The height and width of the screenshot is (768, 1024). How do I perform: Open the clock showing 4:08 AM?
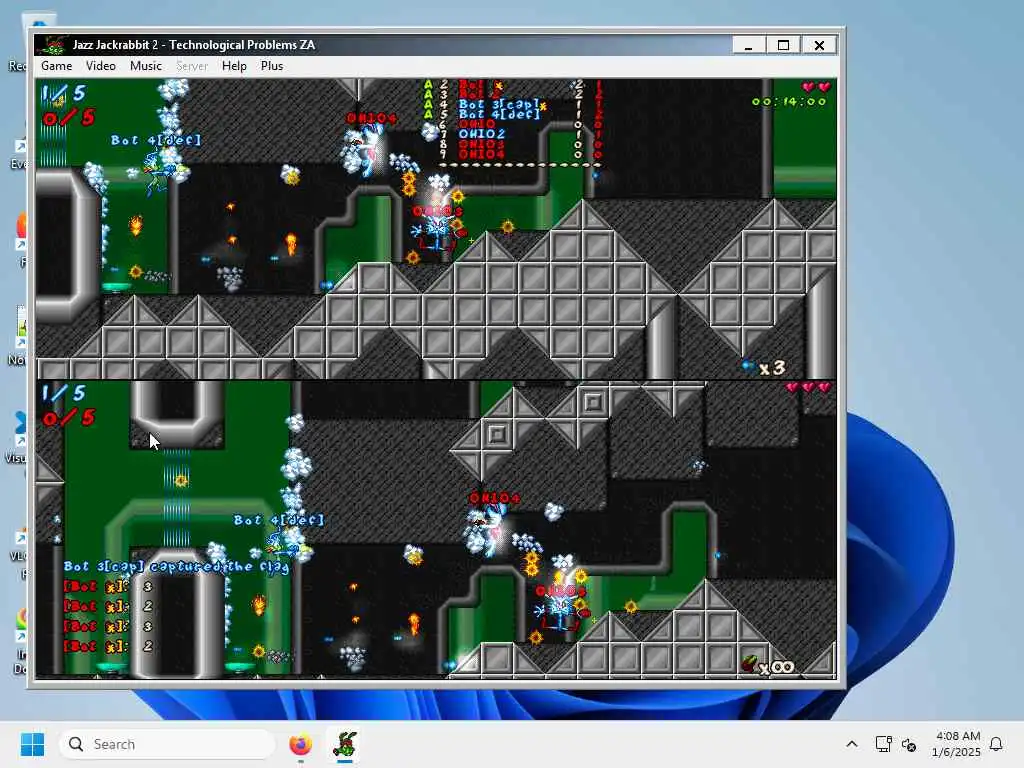(x=956, y=744)
